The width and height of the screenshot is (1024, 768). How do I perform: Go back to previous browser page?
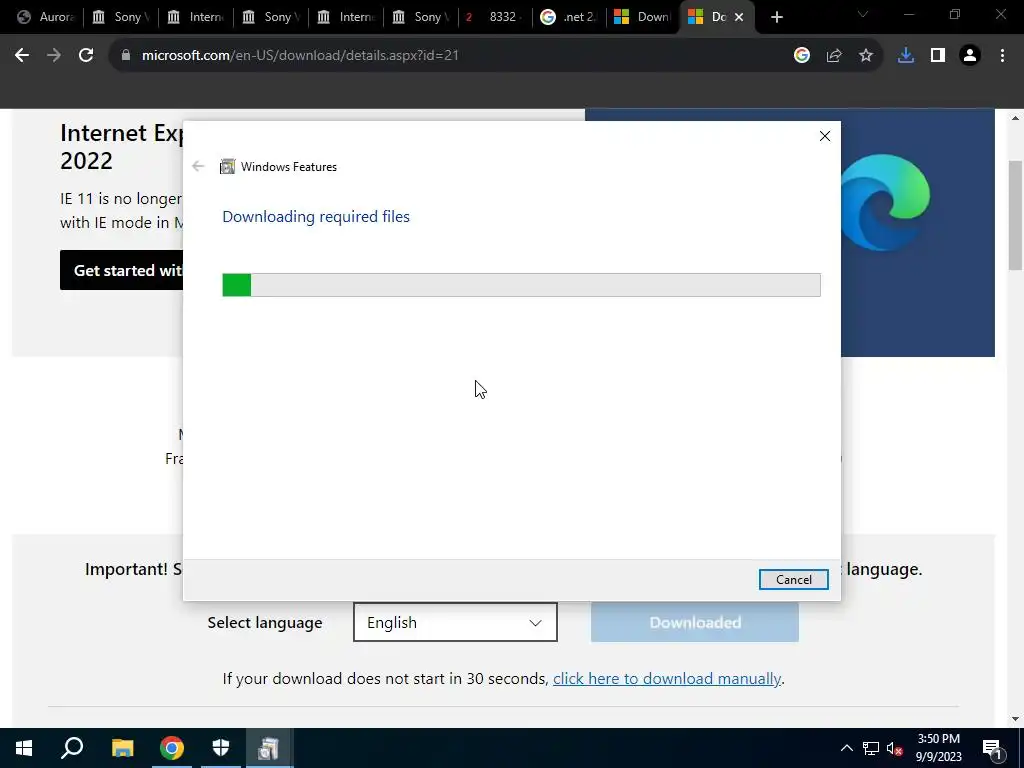coord(22,56)
